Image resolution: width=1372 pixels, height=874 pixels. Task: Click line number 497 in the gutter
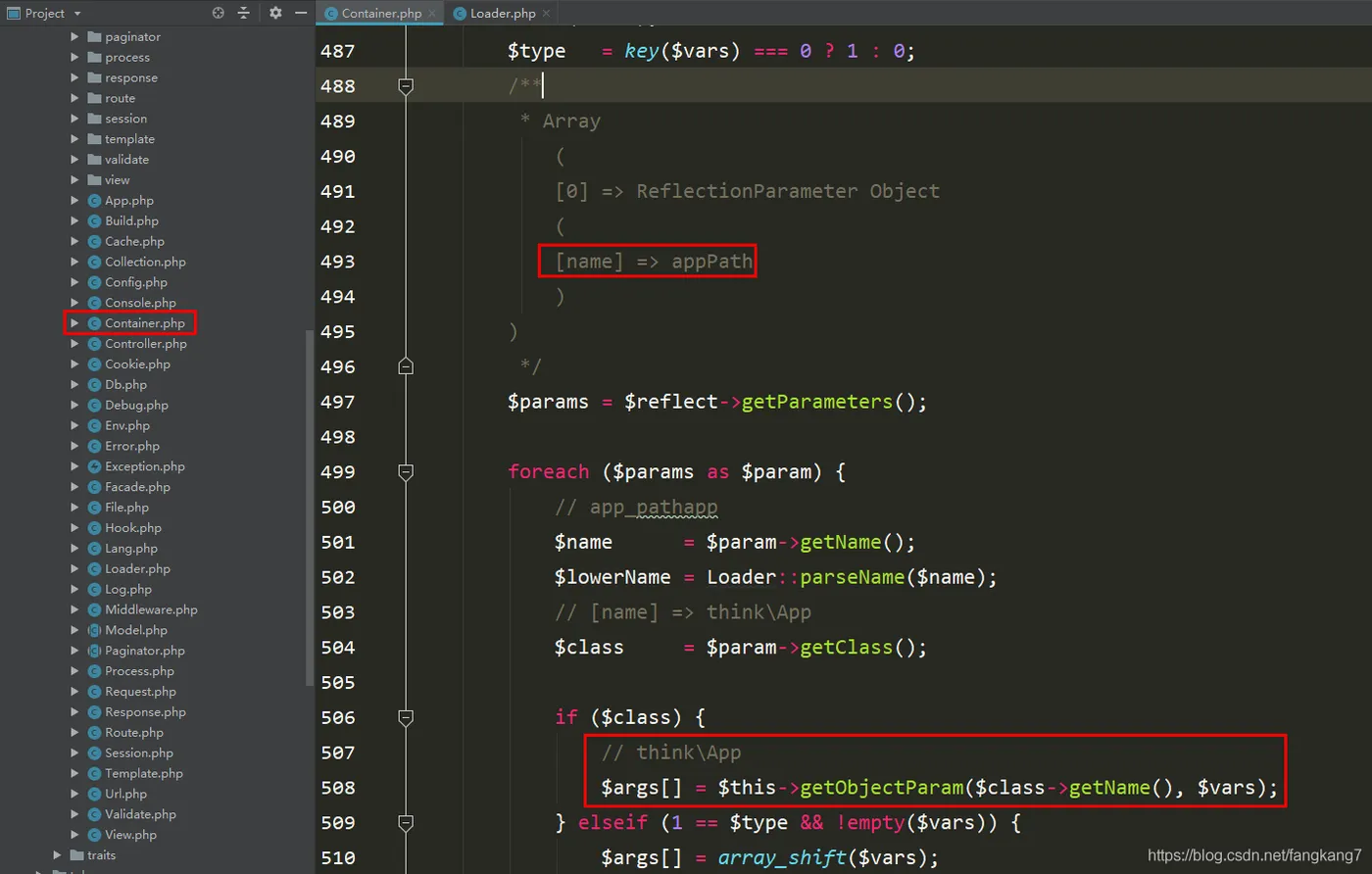click(x=338, y=402)
